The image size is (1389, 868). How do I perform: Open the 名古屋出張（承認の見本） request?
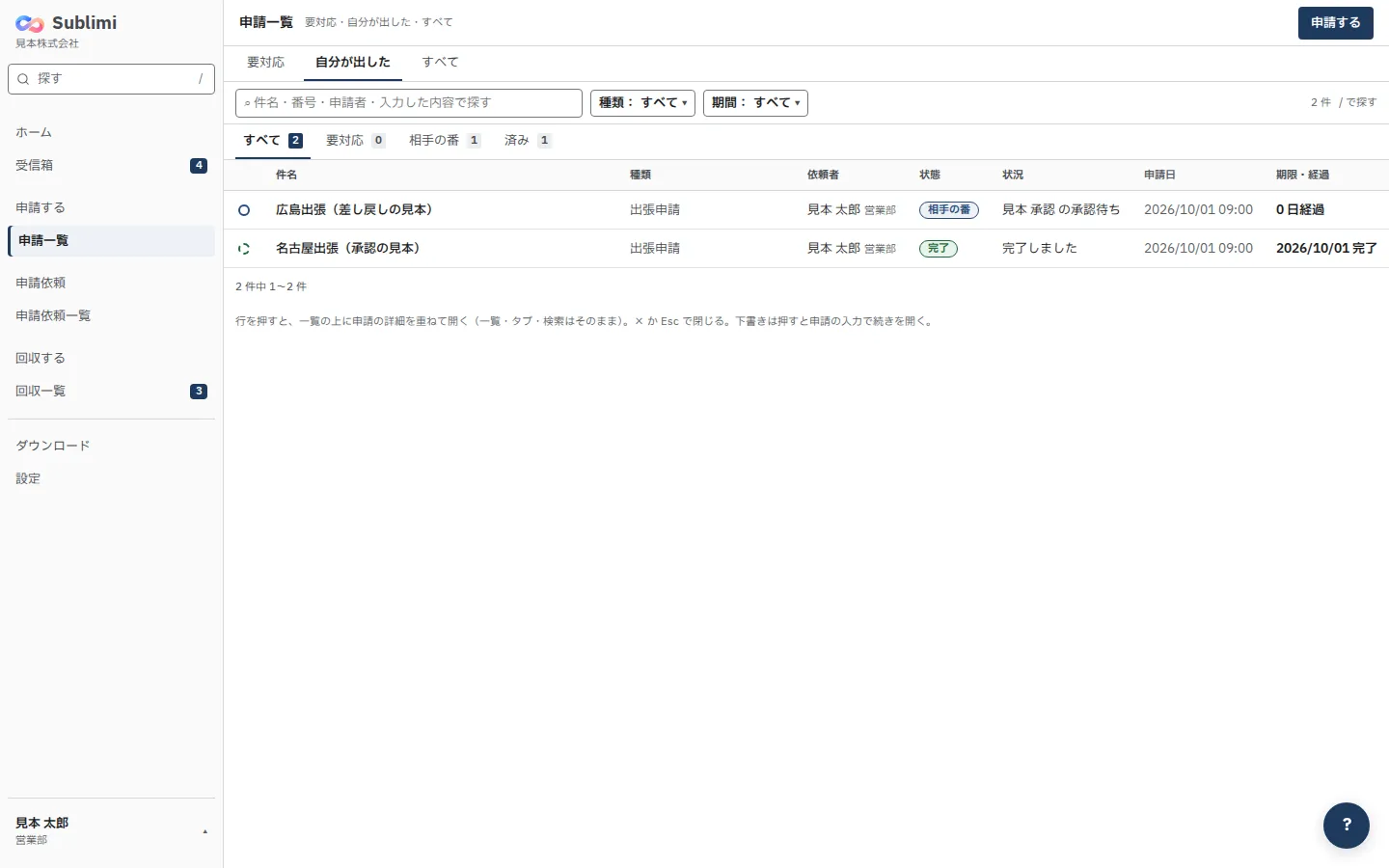(x=348, y=249)
